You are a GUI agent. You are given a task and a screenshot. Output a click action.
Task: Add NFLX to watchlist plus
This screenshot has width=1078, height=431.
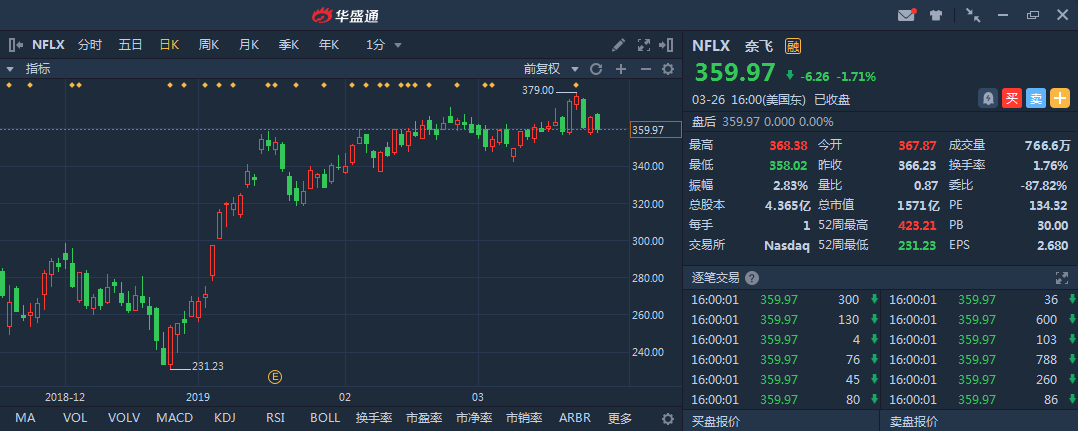[x=1059, y=98]
